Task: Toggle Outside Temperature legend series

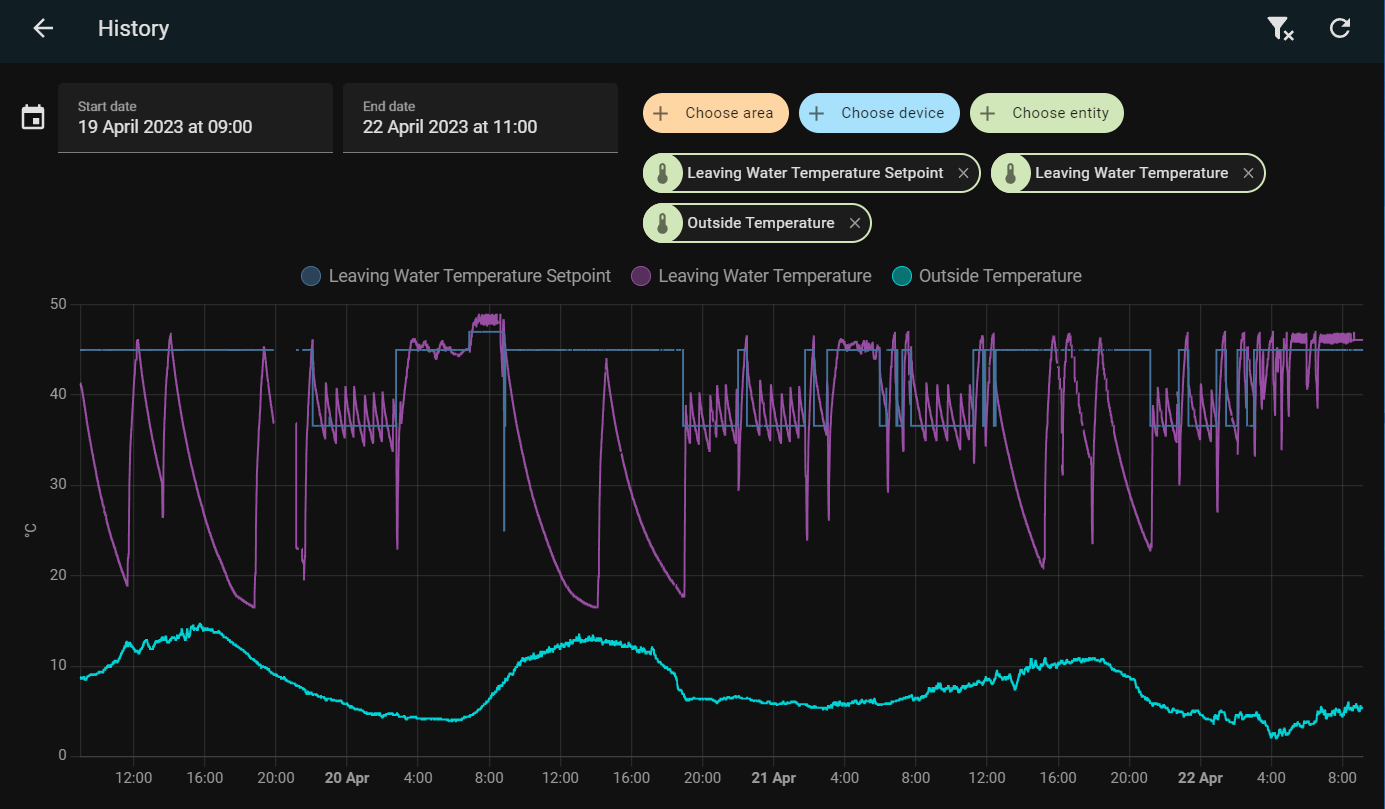Action: (986, 276)
